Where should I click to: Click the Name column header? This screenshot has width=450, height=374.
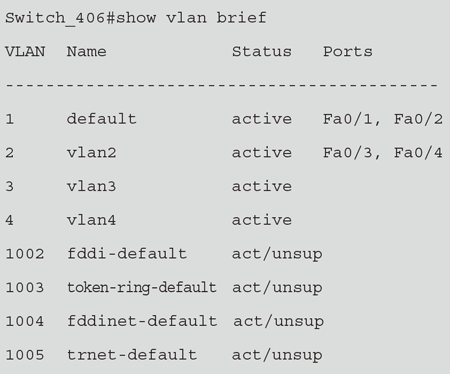(86, 52)
